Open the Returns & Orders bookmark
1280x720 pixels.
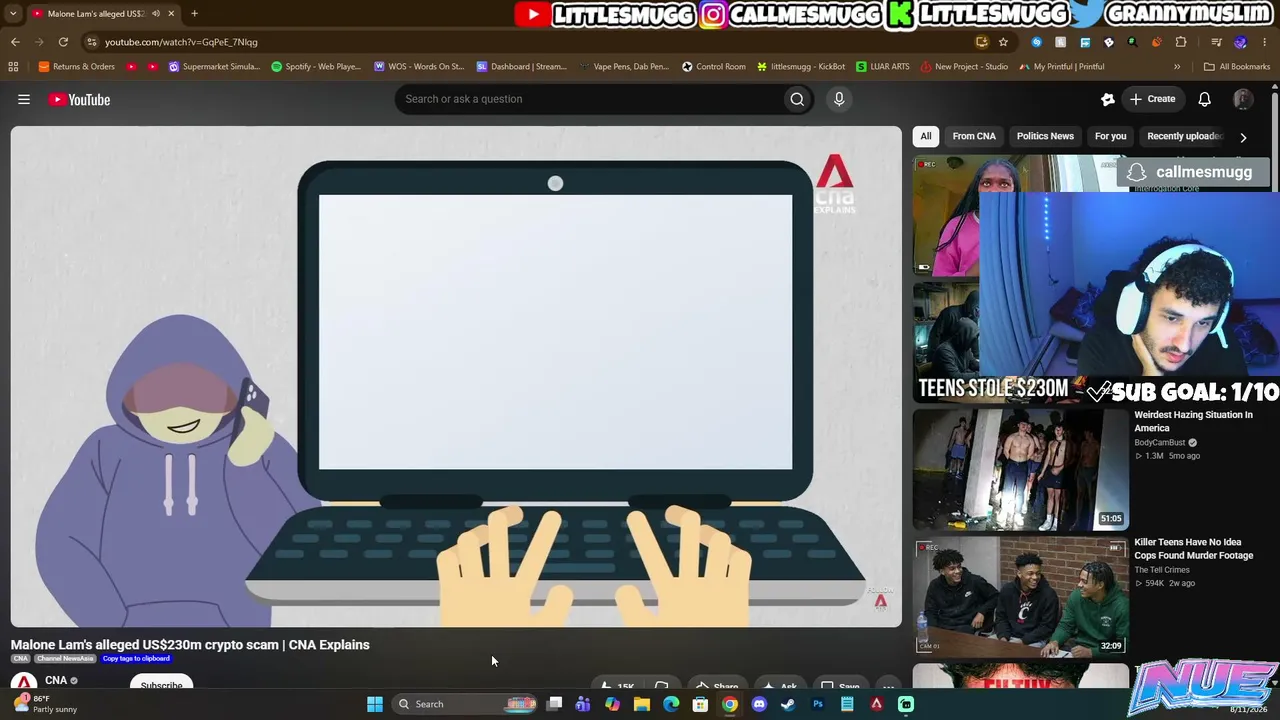pos(76,67)
